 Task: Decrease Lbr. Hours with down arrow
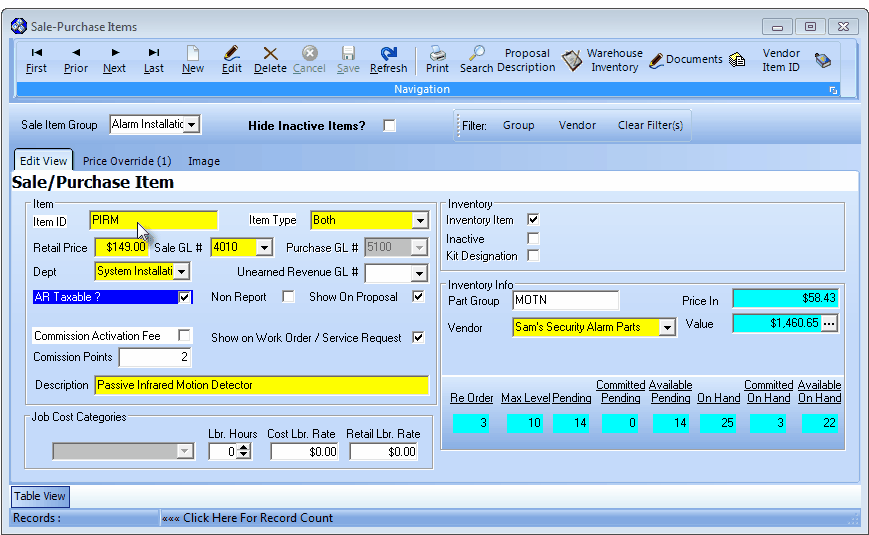(x=244, y=455)
